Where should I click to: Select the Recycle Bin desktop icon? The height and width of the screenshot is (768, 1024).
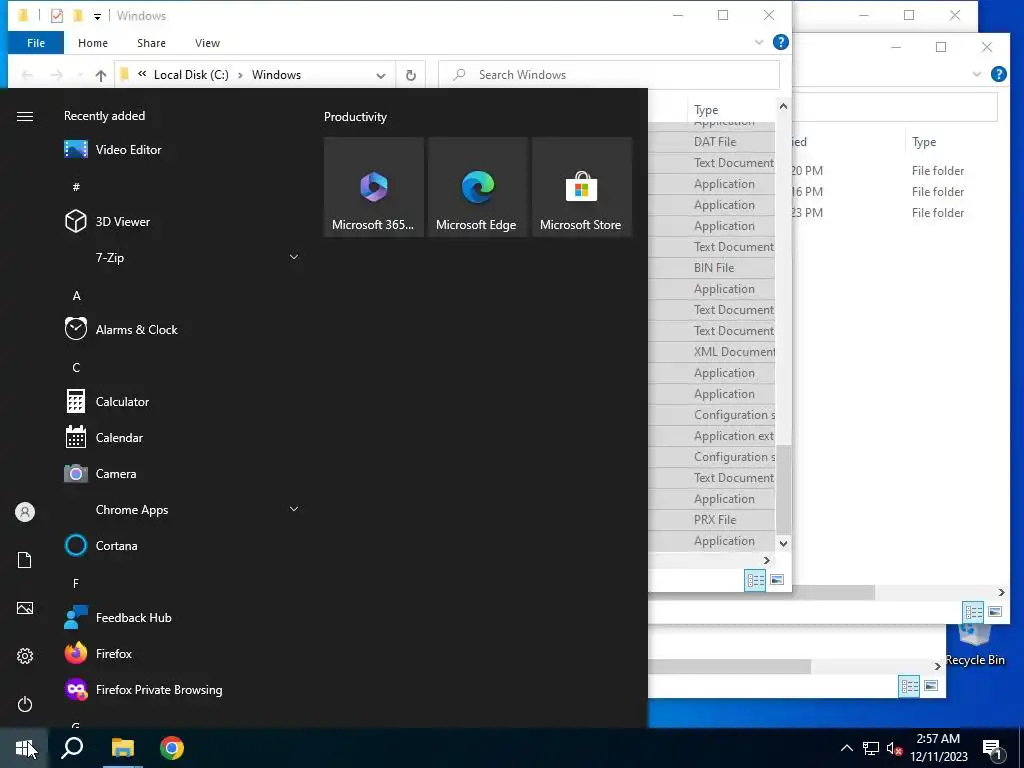(x=974, y=645)
